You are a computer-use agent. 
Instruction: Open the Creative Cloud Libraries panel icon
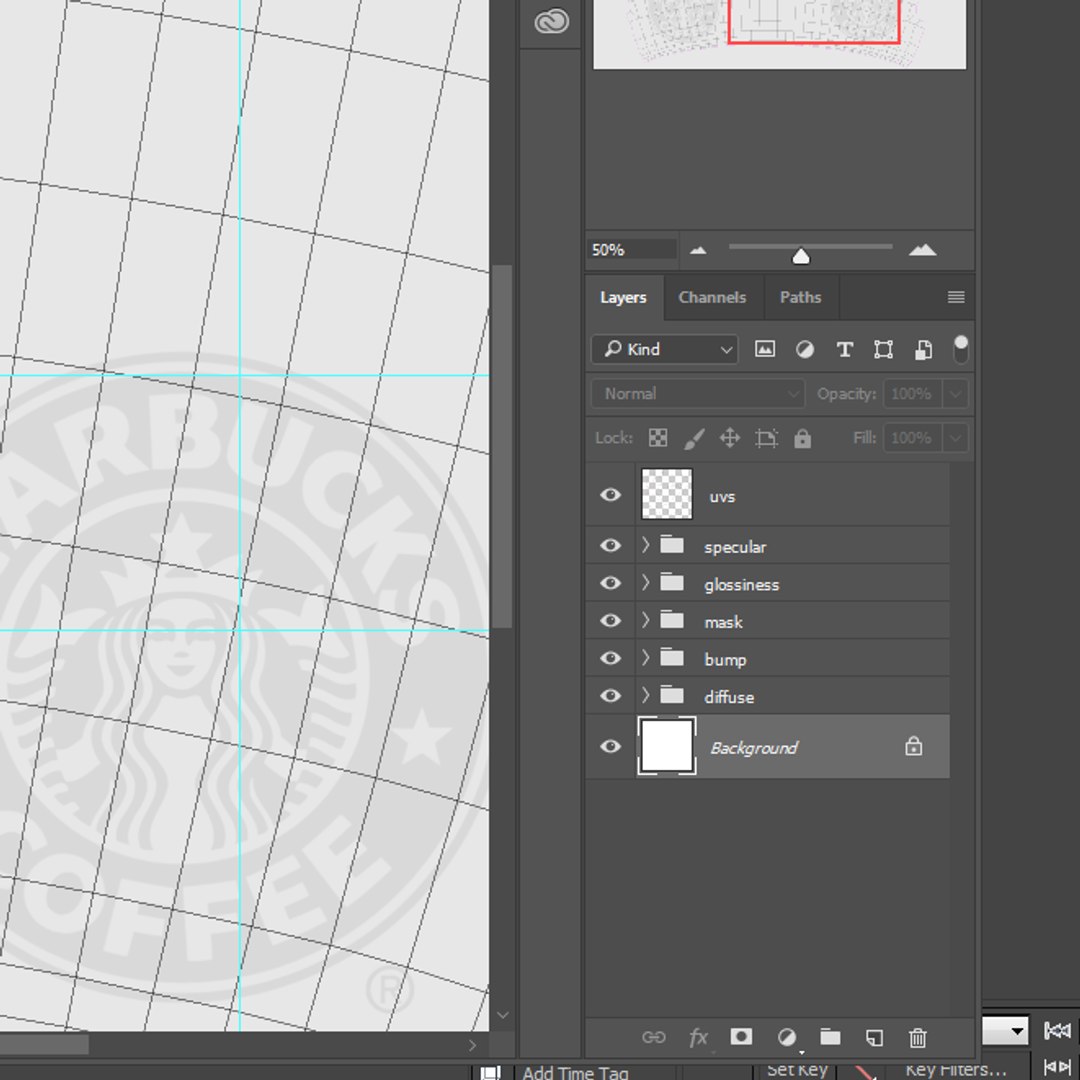point(551,21)
